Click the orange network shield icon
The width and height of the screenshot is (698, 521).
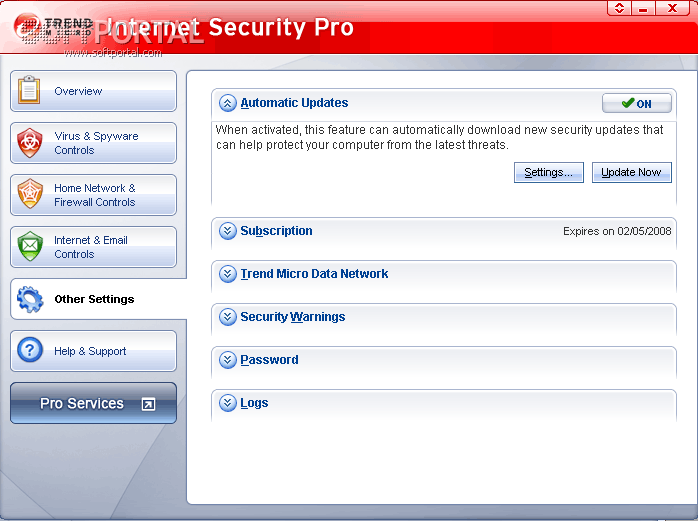pyautogui.click(x=30, y=194)
